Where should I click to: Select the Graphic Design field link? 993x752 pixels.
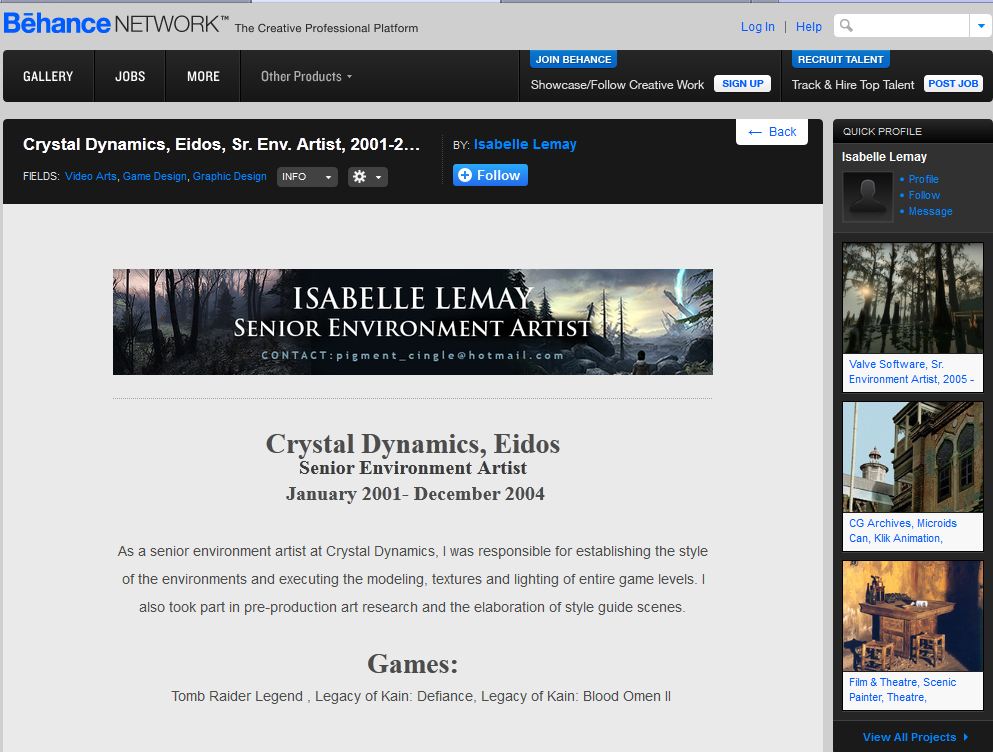pyautogui.click(x=229, y=176)
